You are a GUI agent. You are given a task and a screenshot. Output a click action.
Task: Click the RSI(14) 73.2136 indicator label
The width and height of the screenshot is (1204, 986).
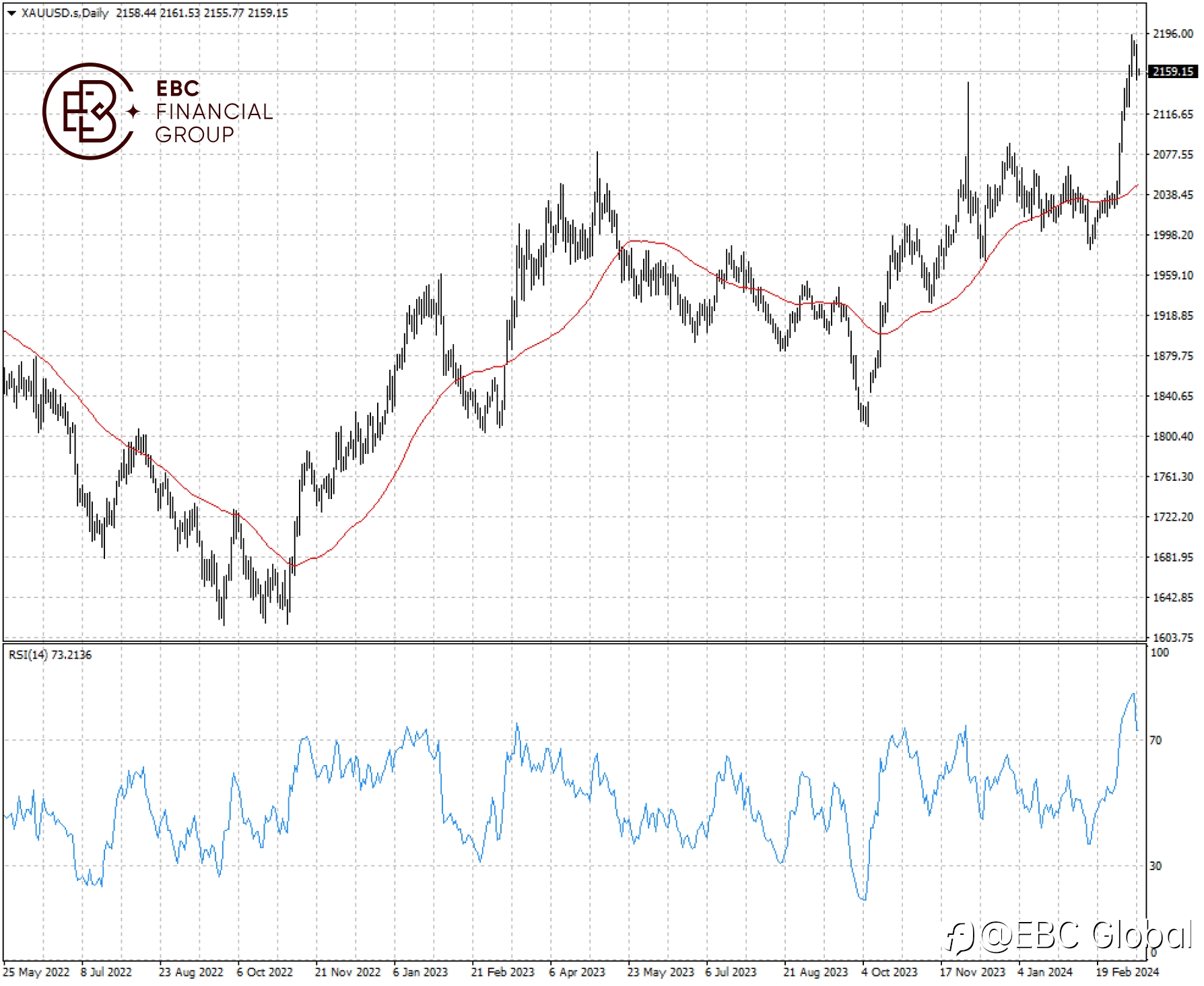50,655
